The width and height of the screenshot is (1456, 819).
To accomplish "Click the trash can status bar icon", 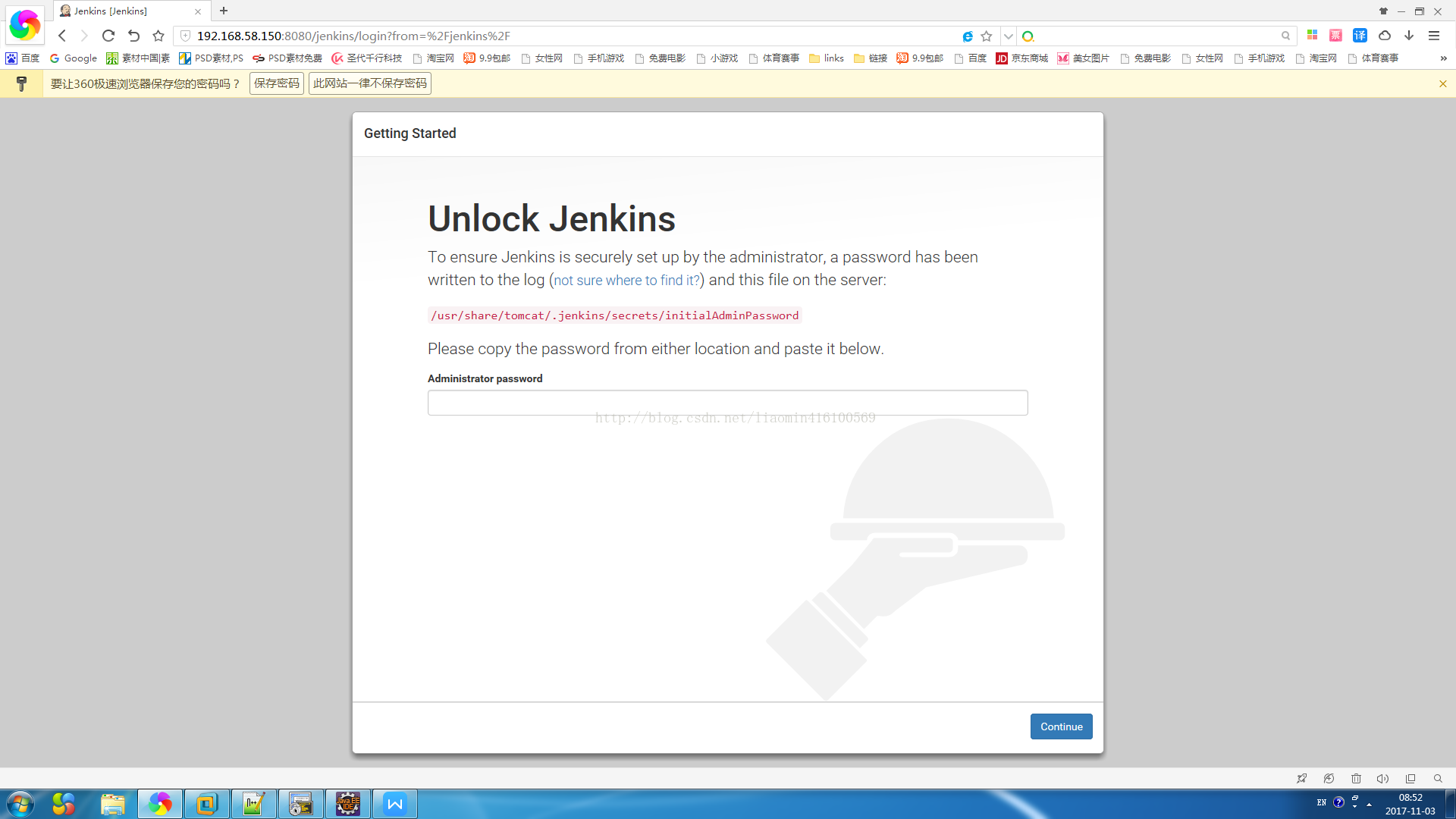I will (1357, 779).
